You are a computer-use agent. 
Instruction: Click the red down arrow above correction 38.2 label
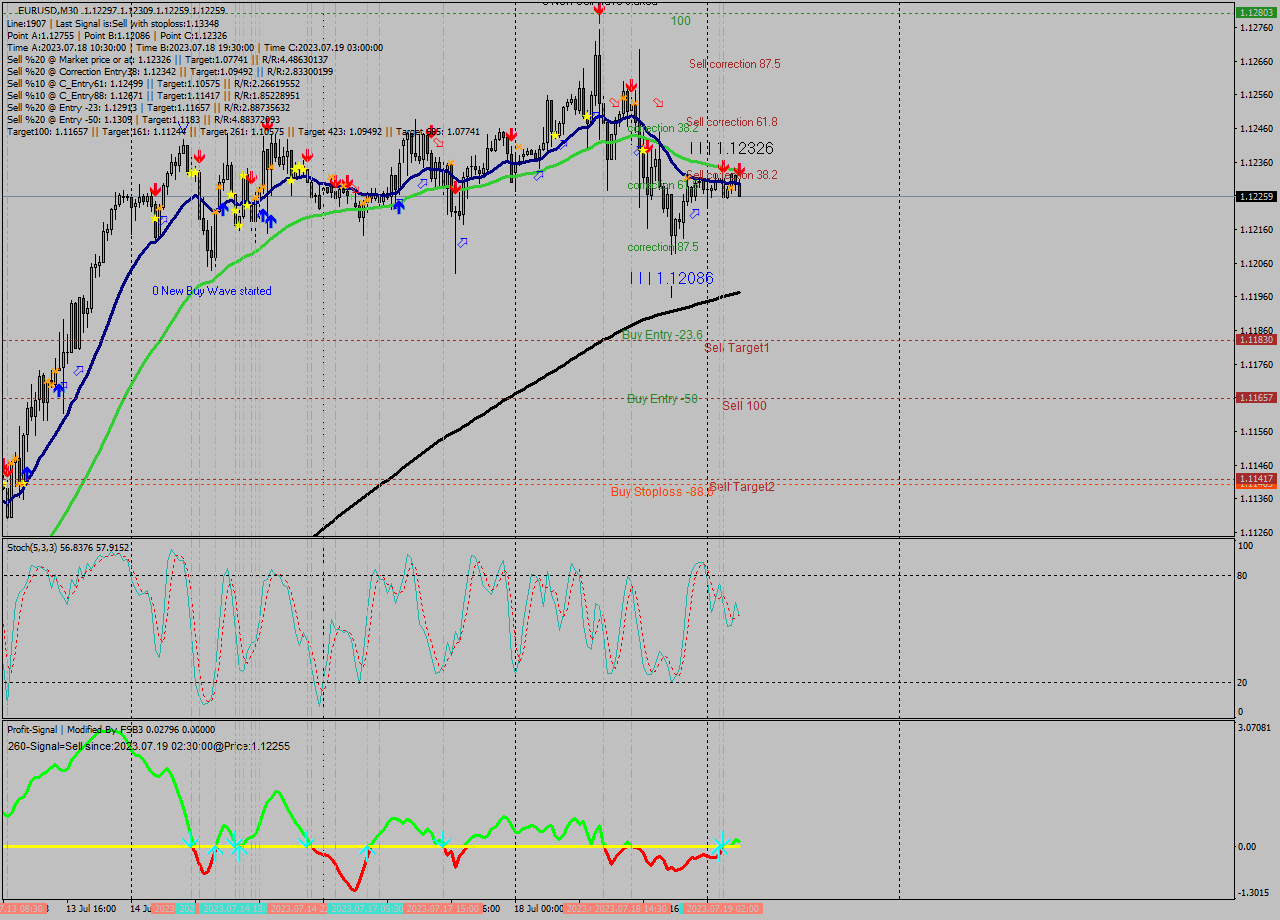click(x=629, y=88)
